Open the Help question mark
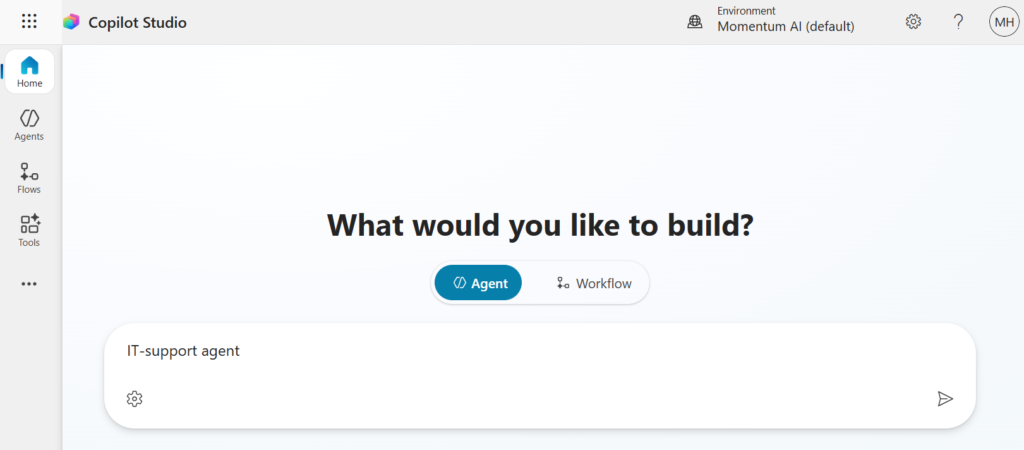Viewport: 1024px width, 450px height. coord(958,21)
